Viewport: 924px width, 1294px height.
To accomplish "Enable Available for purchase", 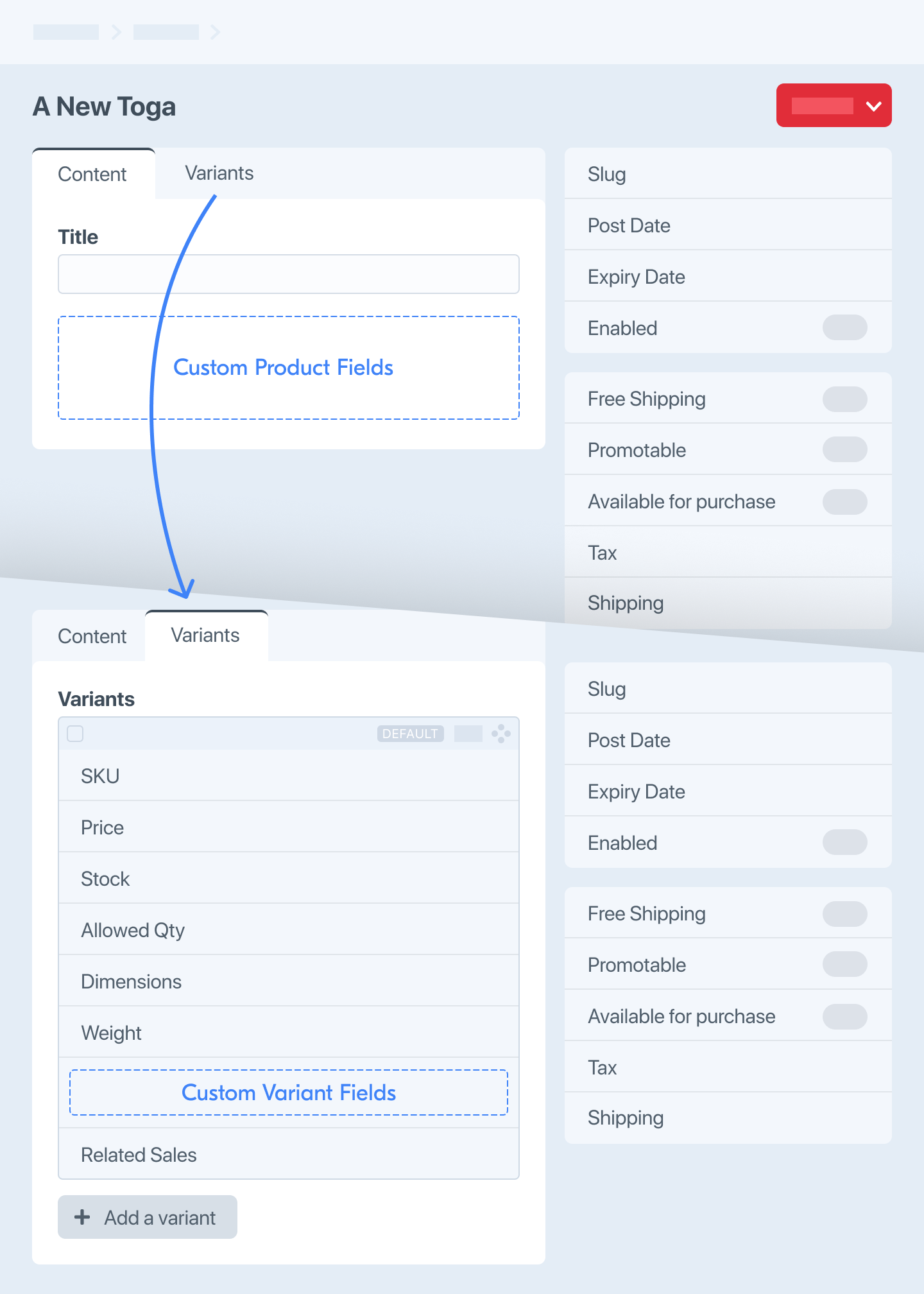I will tap(844, 501).
